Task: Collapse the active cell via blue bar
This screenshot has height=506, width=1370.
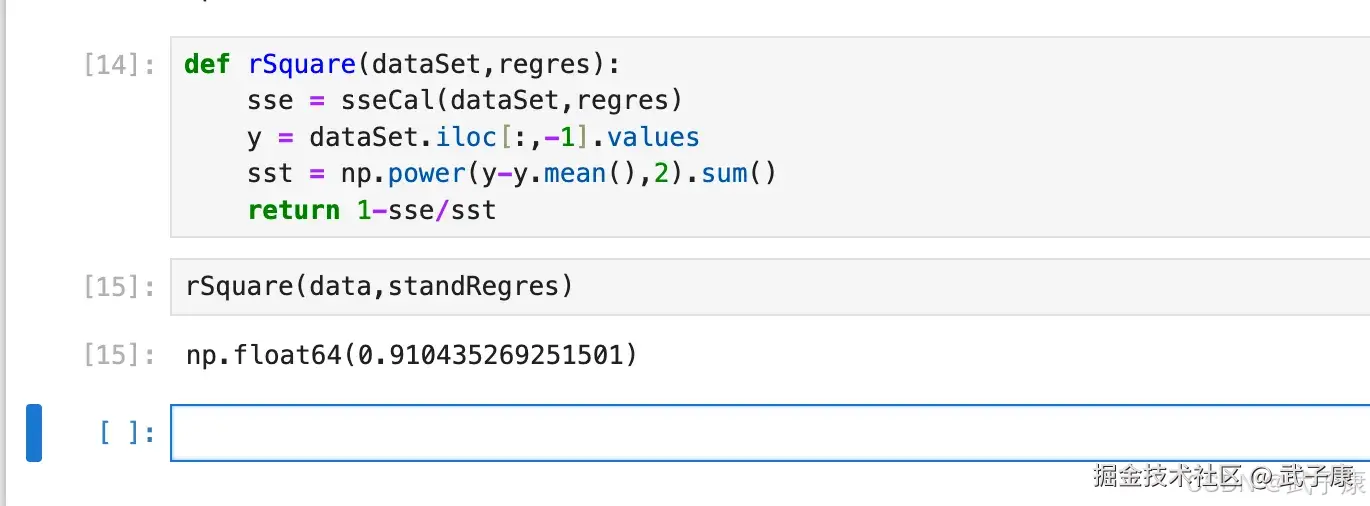Action: (34, 433)
